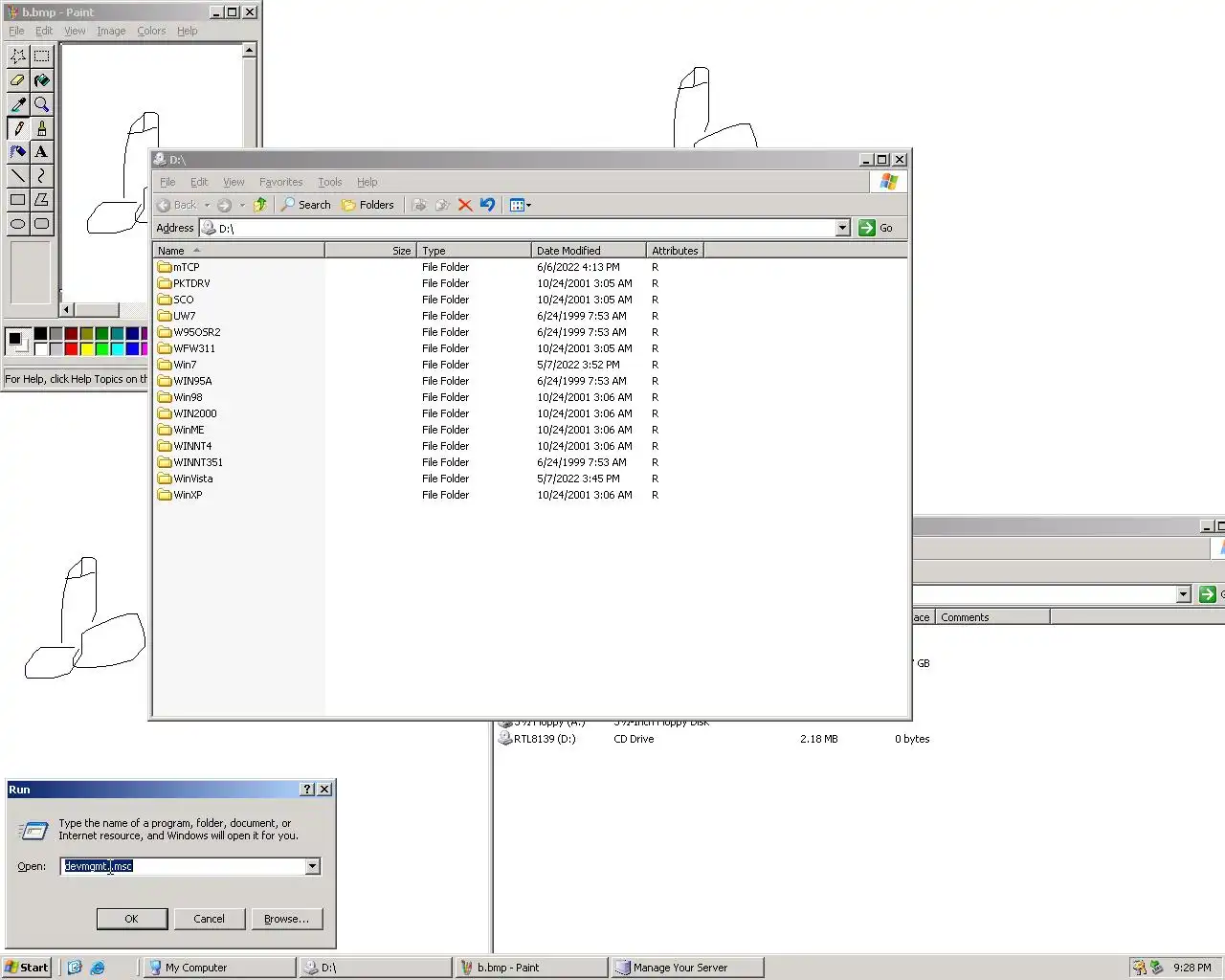This screenshot has width=1225, height=980.
Task: Open the Start menu
Action: tap(27, 968)
